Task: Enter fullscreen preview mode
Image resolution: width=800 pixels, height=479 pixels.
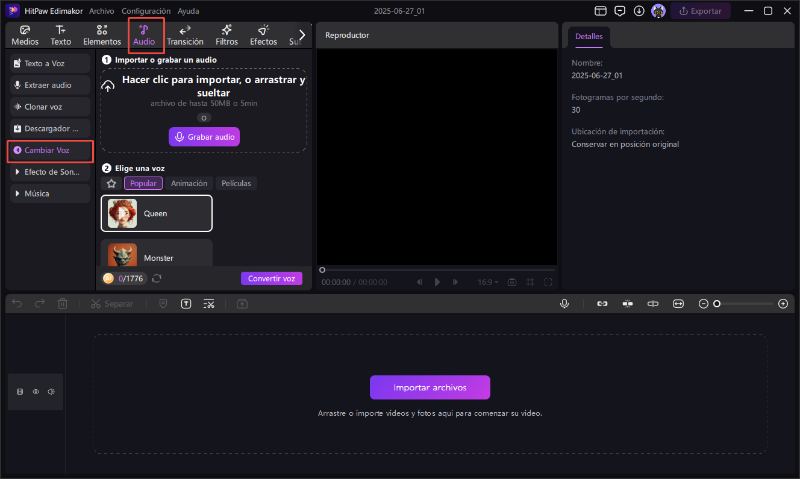Action: [x=548, y=282]
